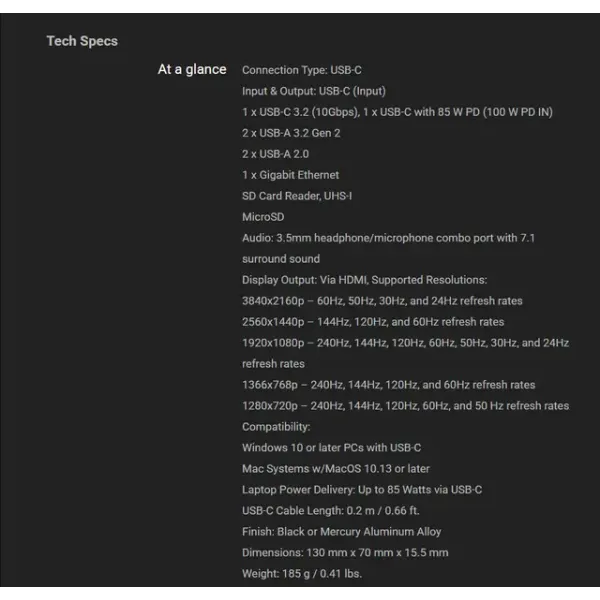600x600 pixels.
Task: Click the MicroSD spec line
Action: coord(263,217)
